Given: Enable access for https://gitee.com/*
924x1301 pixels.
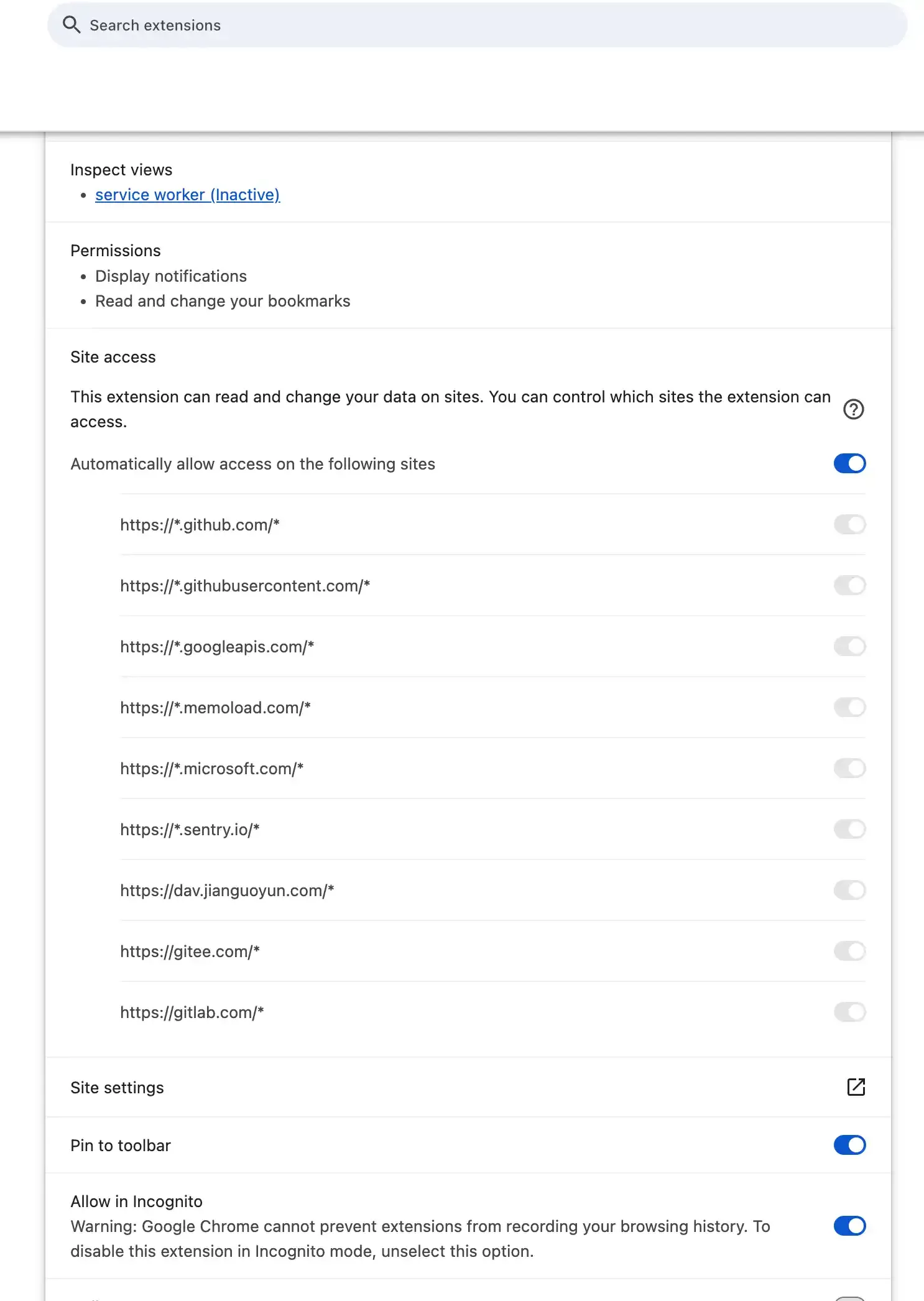Looking at the screenshot, I should click(x=849, y=951).
